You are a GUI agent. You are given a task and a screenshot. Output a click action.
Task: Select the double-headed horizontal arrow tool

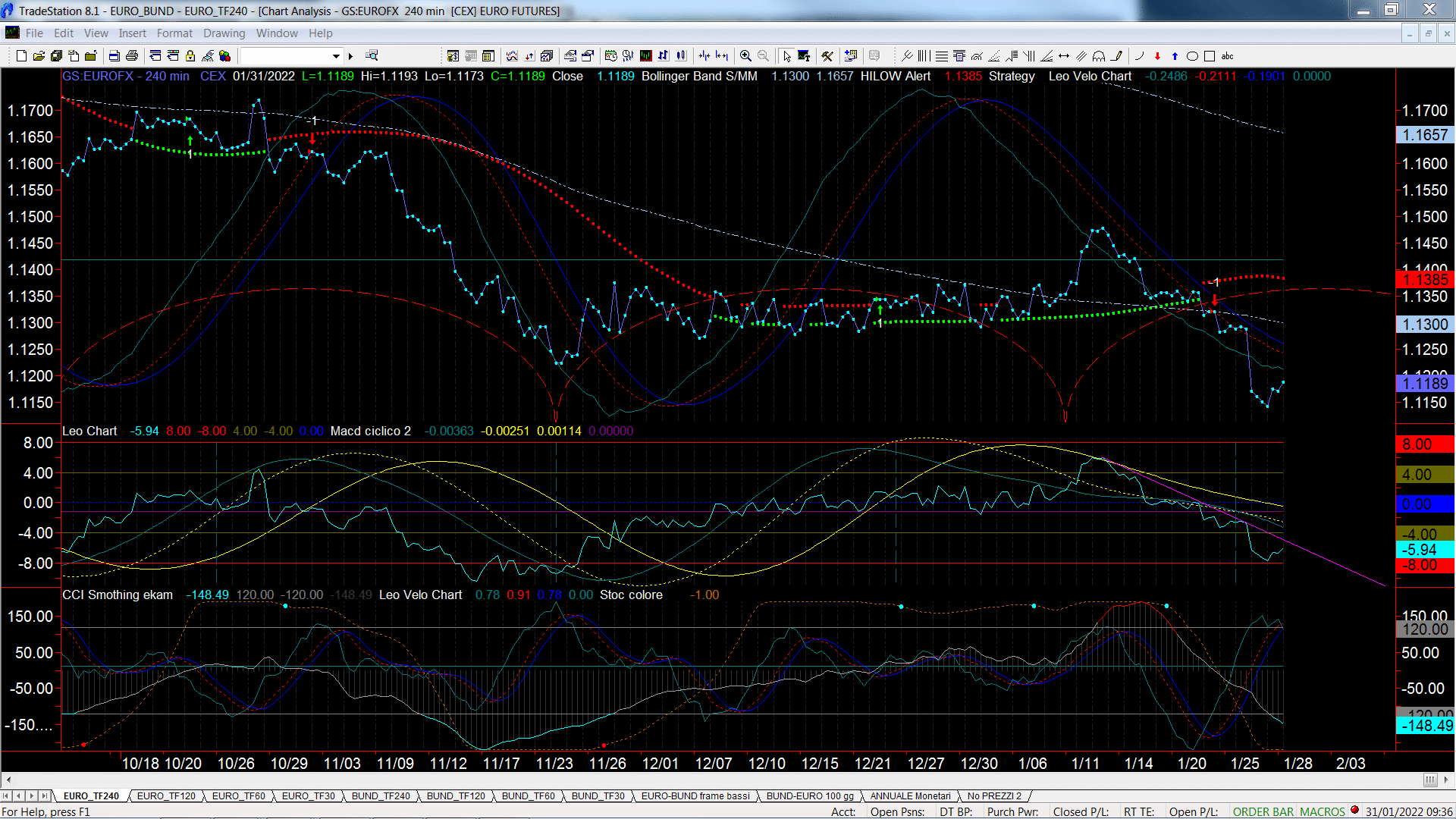tap(1064, 56)
